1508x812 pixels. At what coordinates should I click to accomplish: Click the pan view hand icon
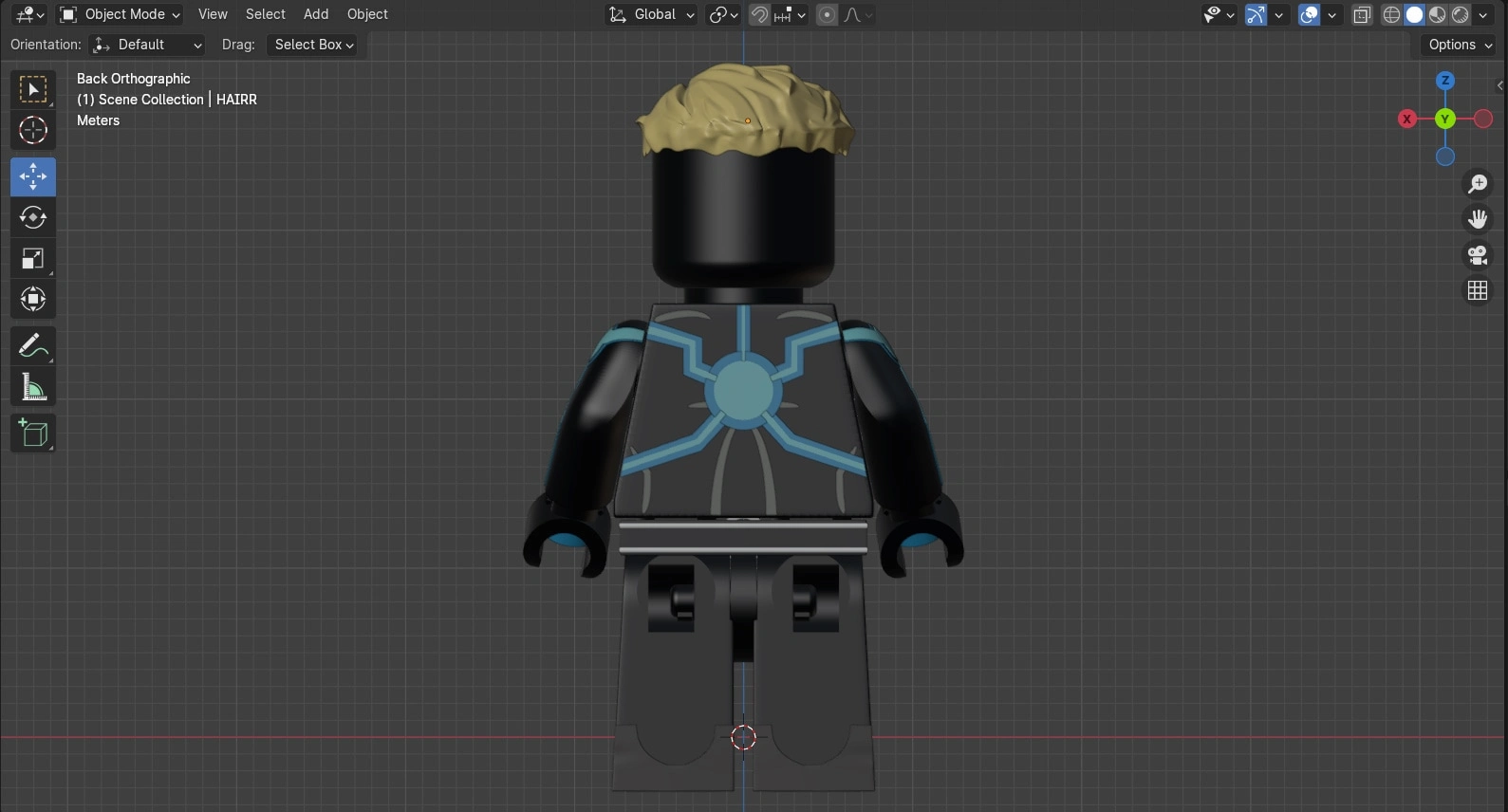click(x=1478, y=219)
